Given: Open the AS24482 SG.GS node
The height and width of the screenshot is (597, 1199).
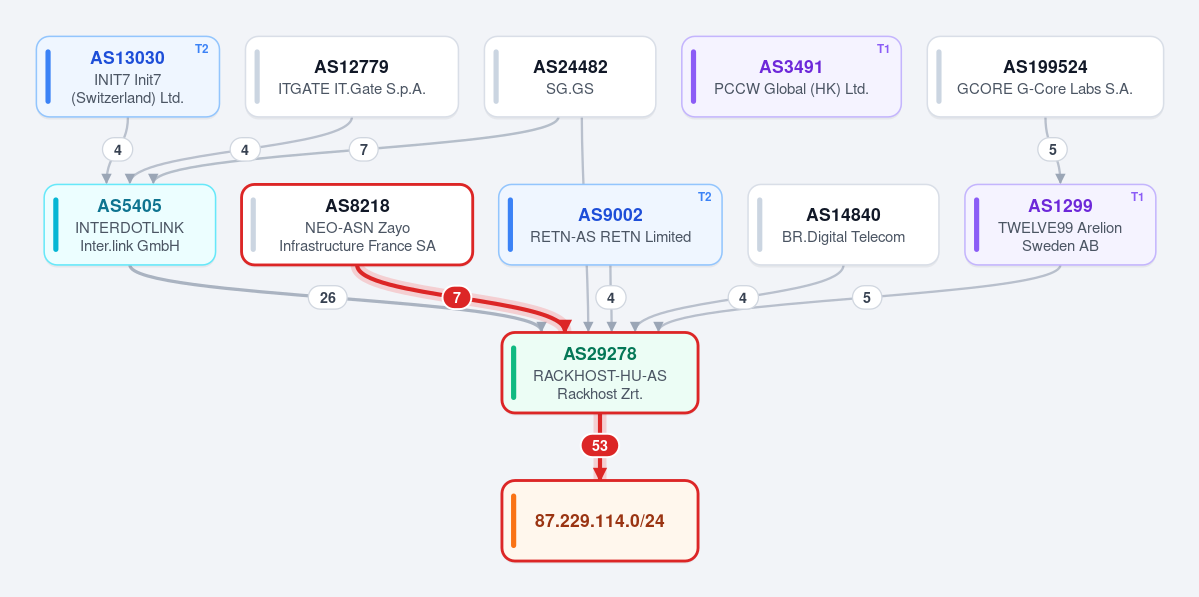Looking at the screenshot, I should pos(570,76).
